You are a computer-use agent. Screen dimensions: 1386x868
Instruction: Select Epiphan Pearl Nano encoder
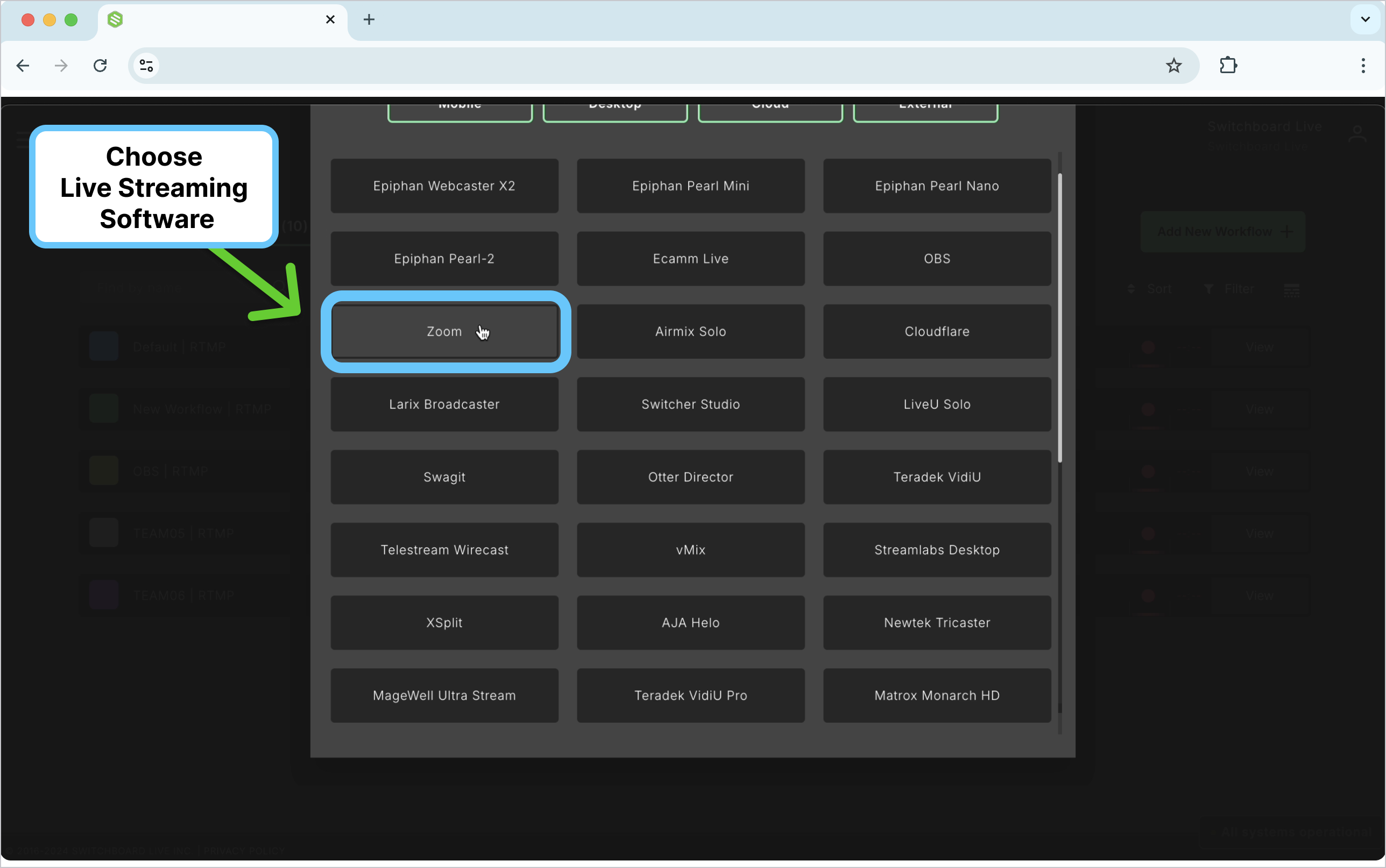coord(937,186)
